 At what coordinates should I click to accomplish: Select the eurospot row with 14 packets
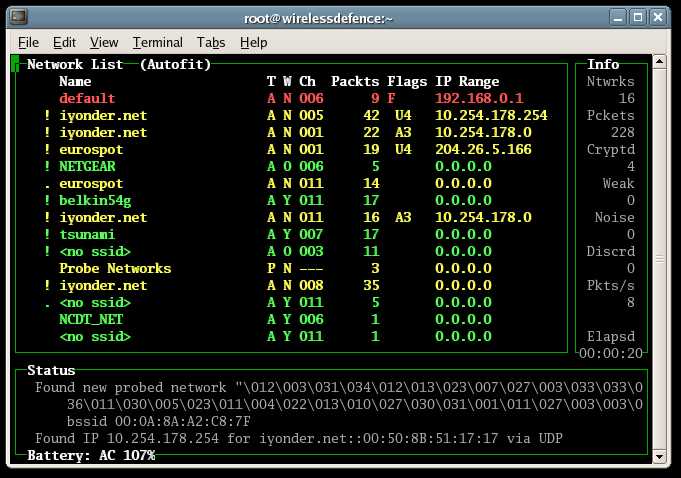[x=291, y=183]
